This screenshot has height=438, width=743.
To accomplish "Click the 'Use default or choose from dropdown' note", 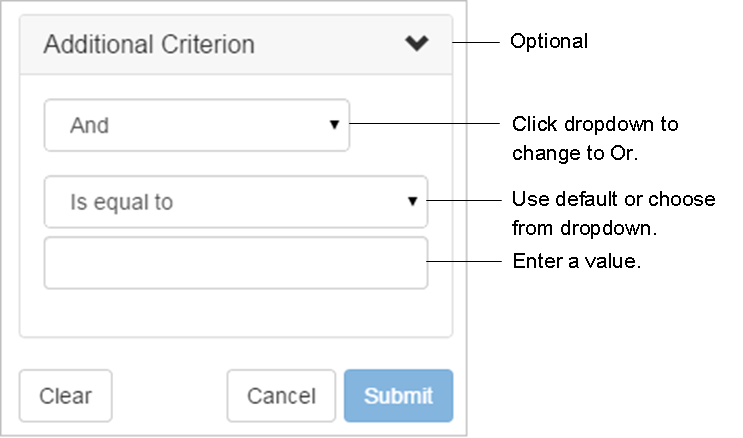I will coord(613,213).
